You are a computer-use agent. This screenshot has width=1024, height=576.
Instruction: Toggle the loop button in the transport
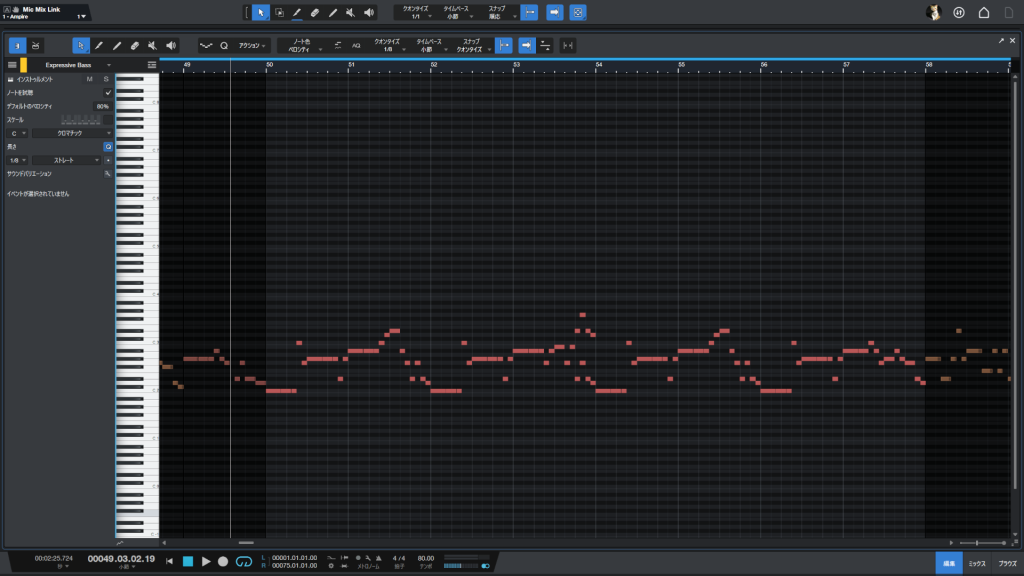[243, 562]
